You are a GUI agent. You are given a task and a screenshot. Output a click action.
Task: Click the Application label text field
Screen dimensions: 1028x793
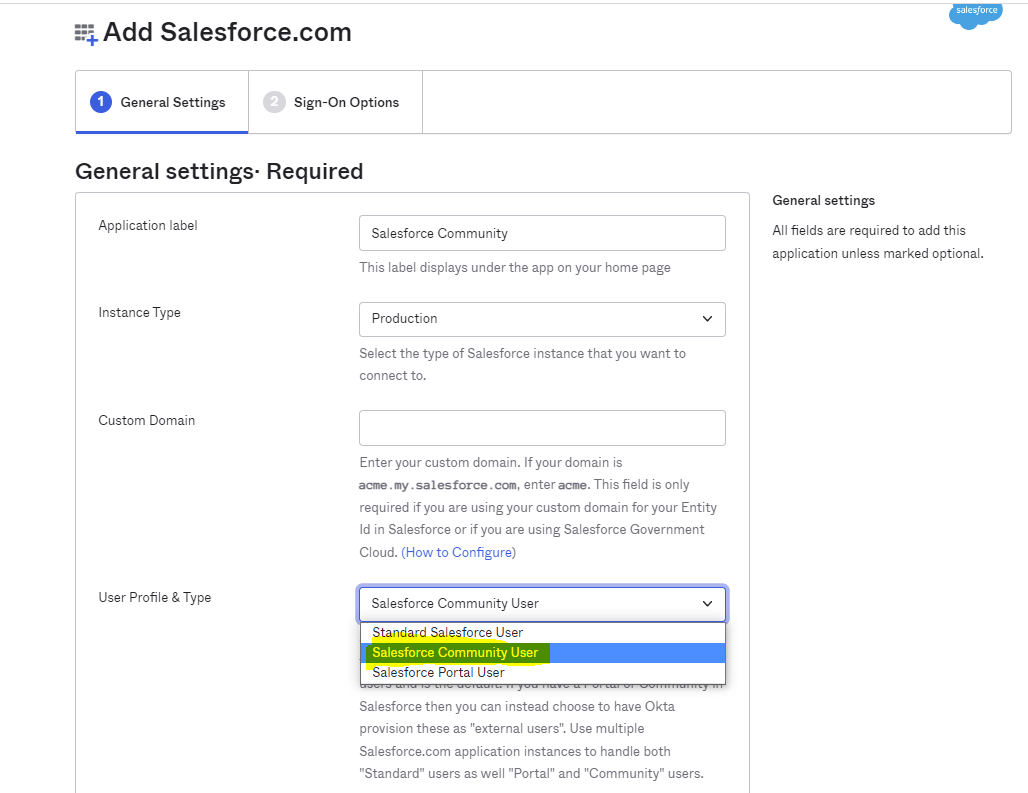point(542,233)
